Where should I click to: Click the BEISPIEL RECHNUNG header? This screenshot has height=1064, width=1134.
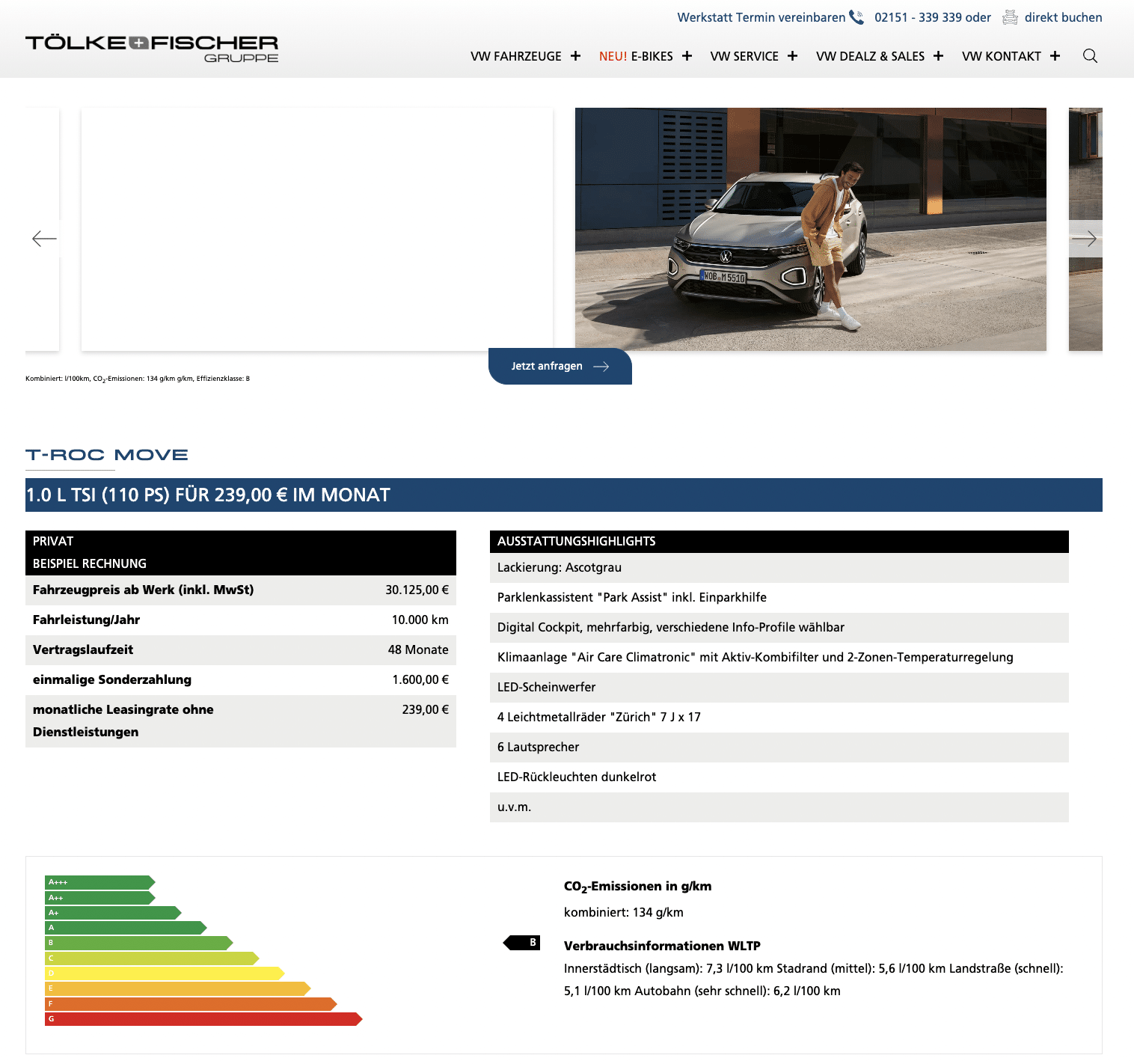90,563
